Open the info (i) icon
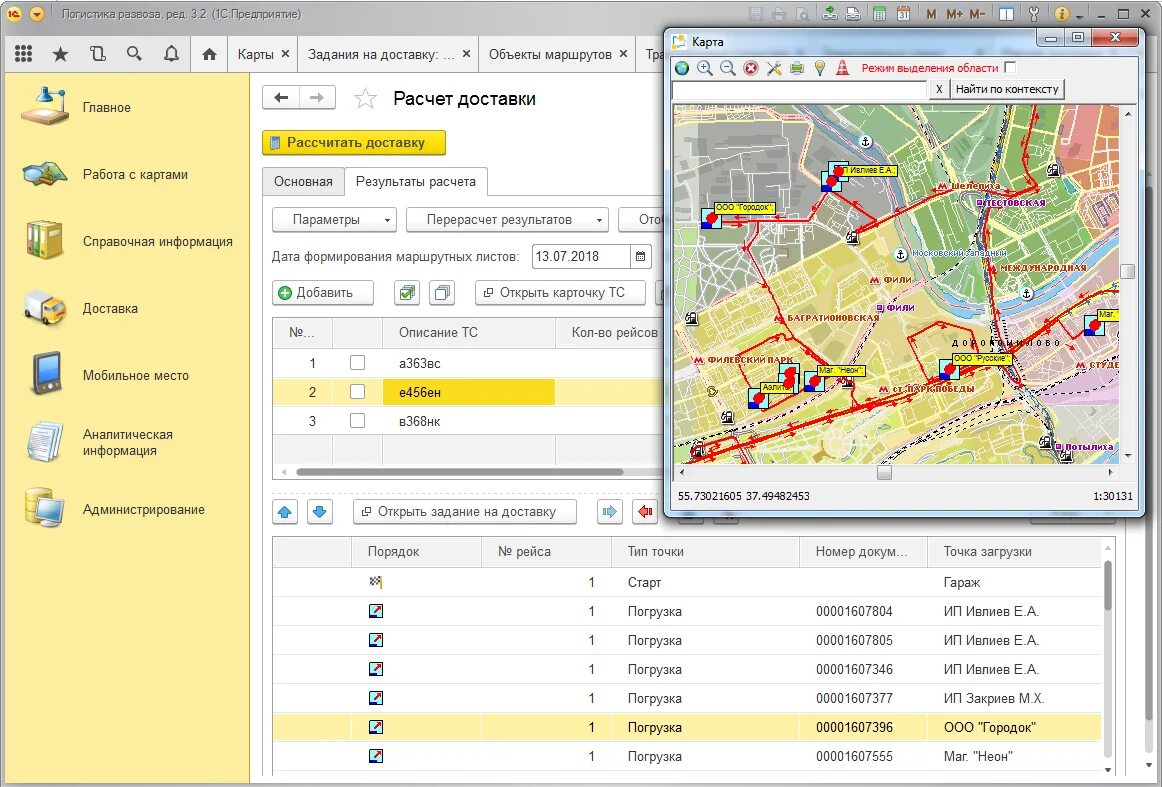The width and height of the screenshot is (1162, 787). tap(1061, 13)
